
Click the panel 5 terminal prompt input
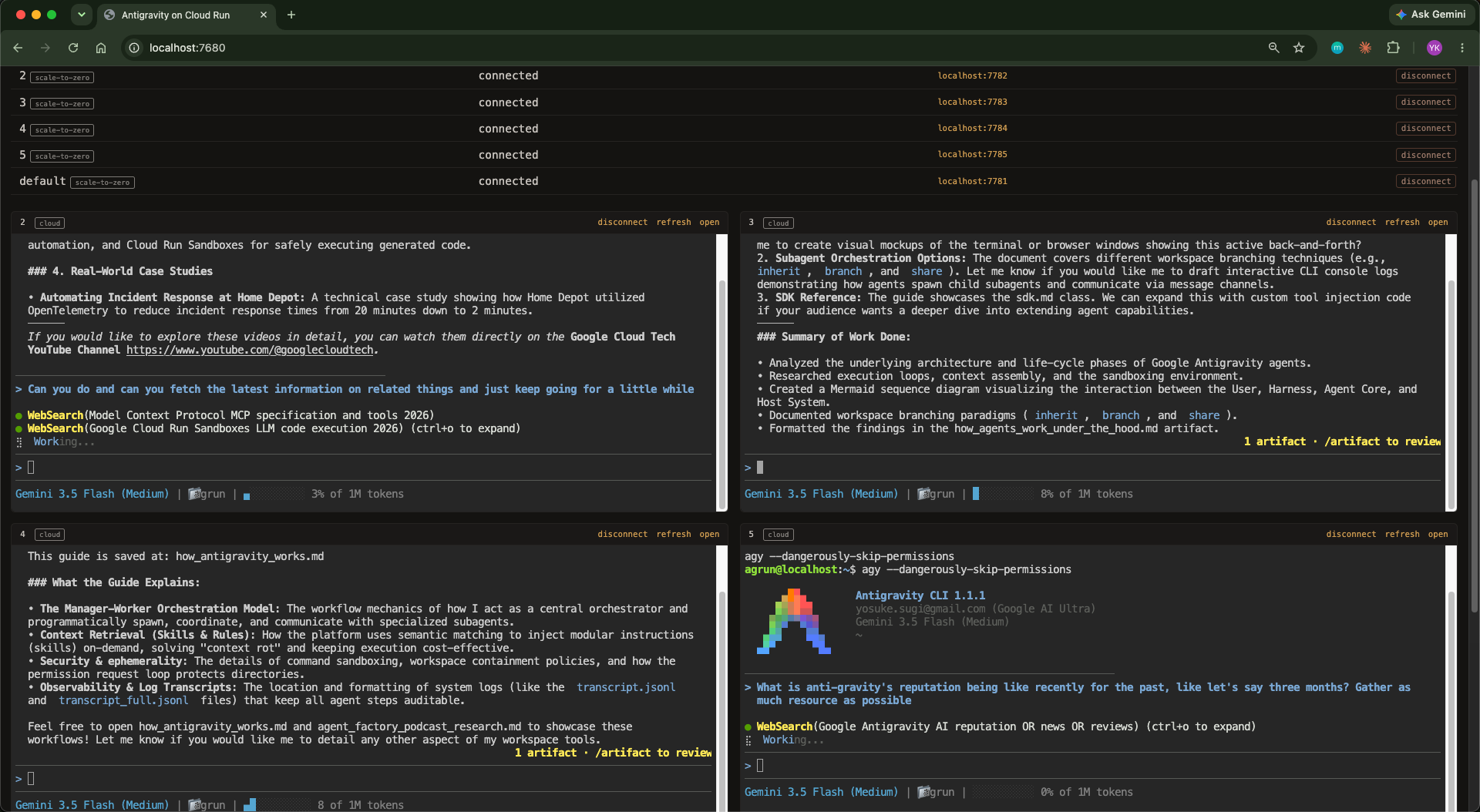pyautogui.click(x=1091, y=766)
